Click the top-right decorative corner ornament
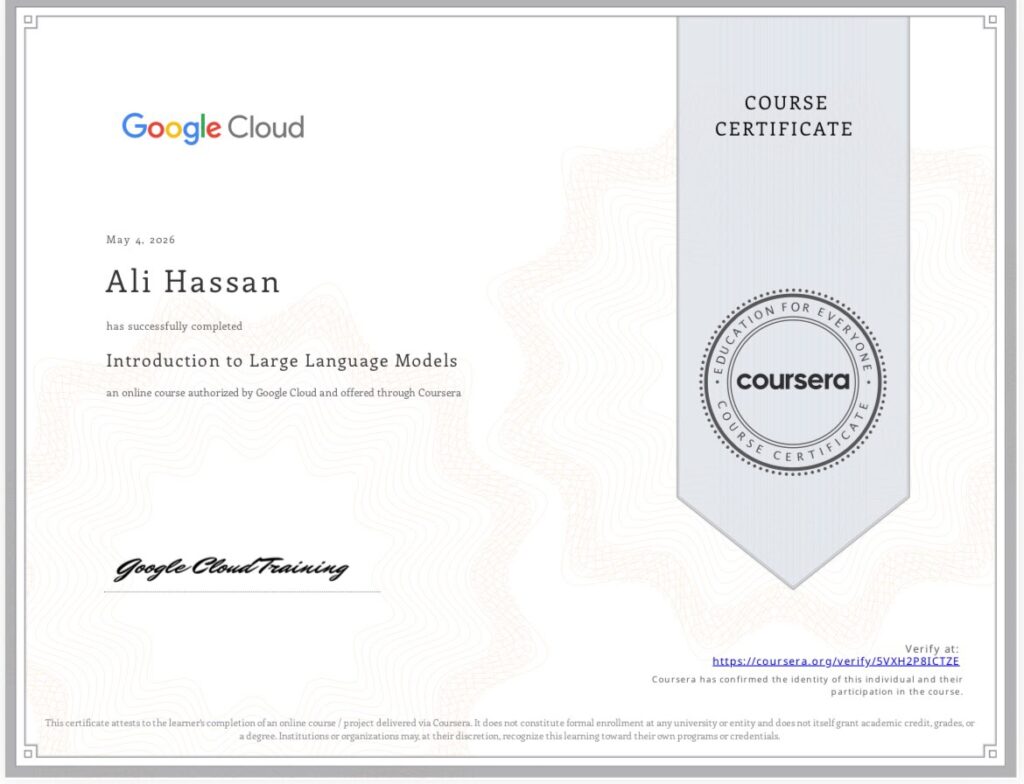Viewport: 1024px width, 784px height. point(991,21)
